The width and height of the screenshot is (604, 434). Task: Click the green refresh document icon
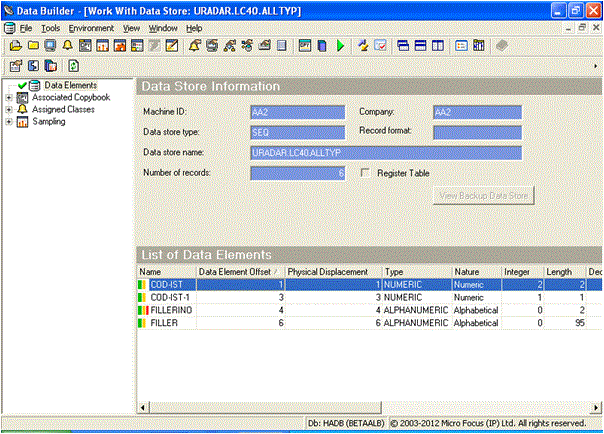click(74, 65)
